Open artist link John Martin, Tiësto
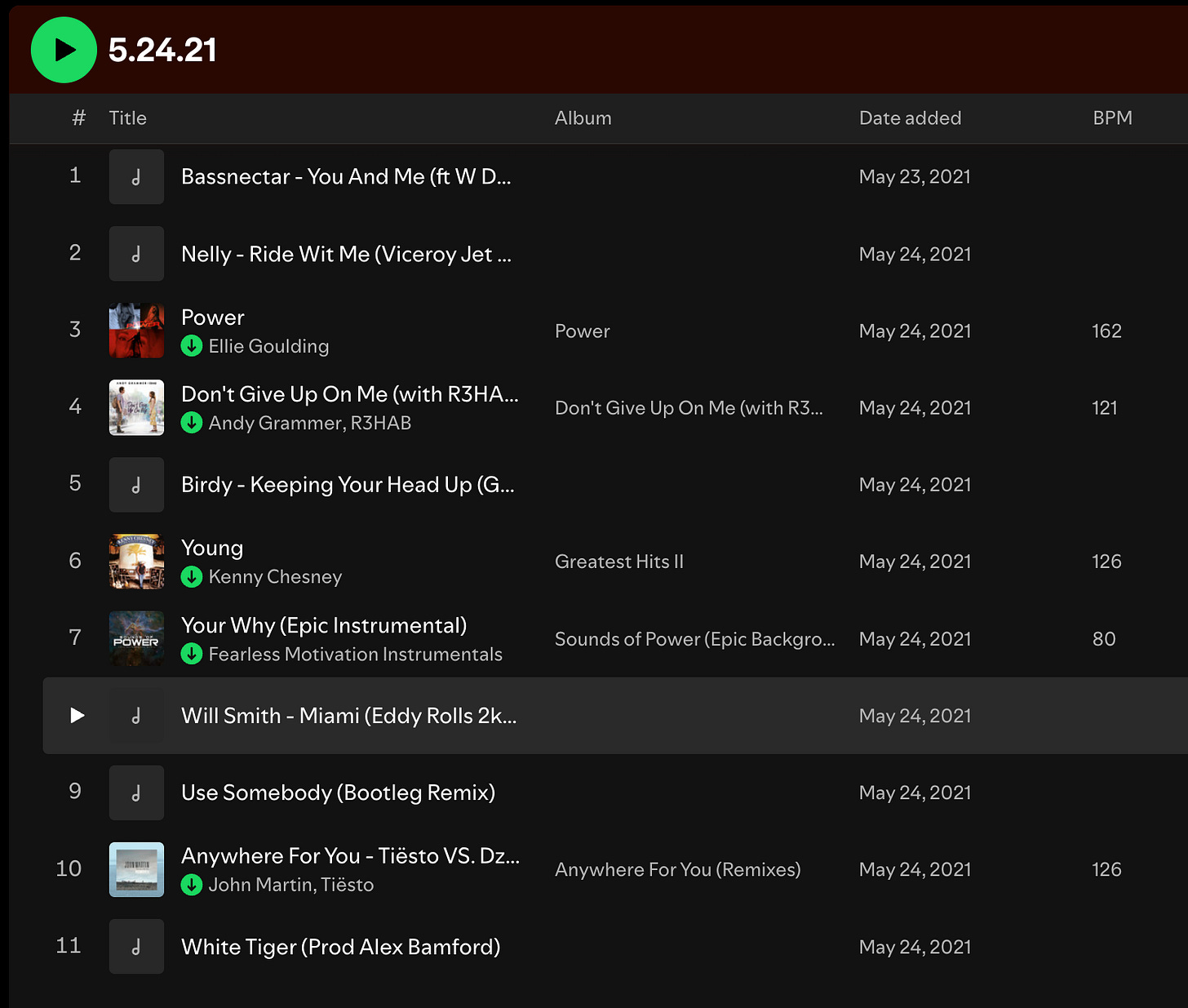 point(291,885)
